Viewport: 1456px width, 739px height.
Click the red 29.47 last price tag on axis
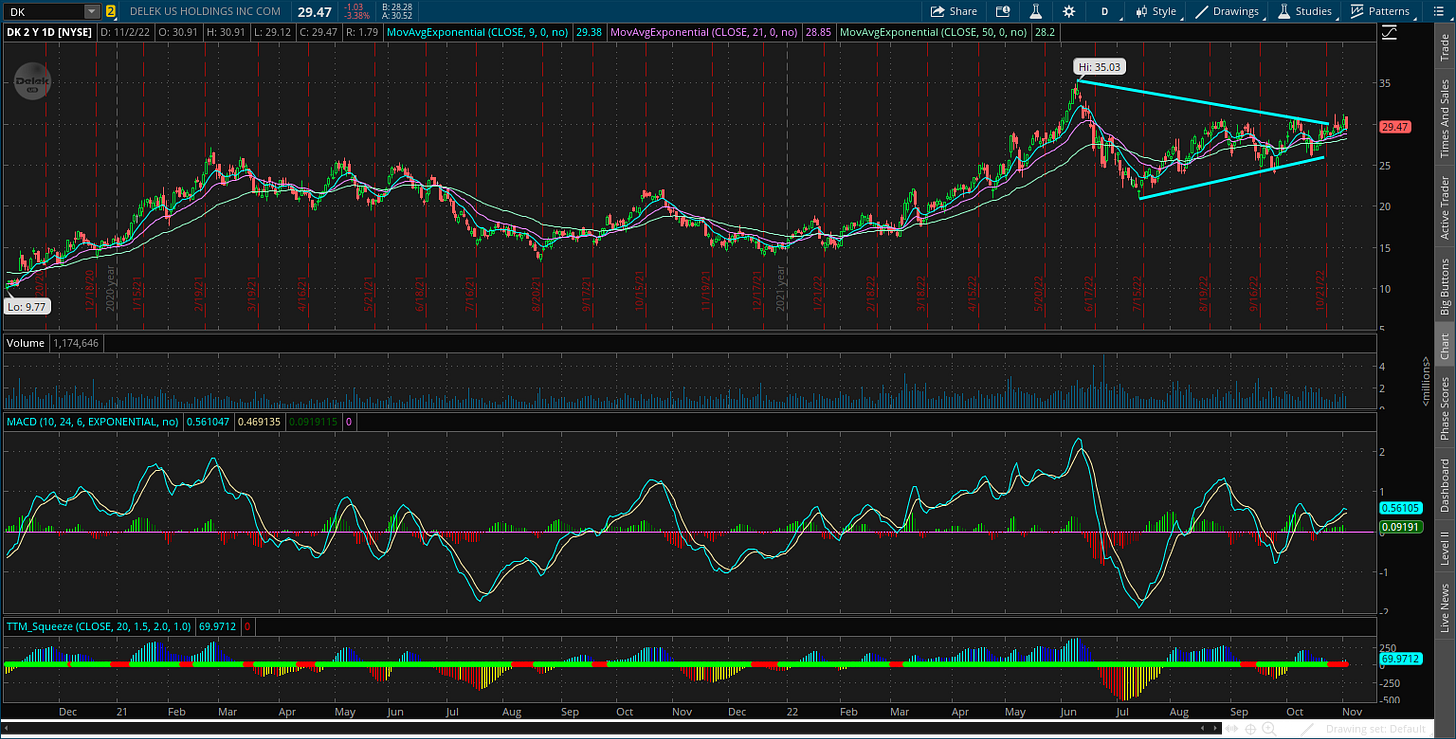tap(1395, 127)
